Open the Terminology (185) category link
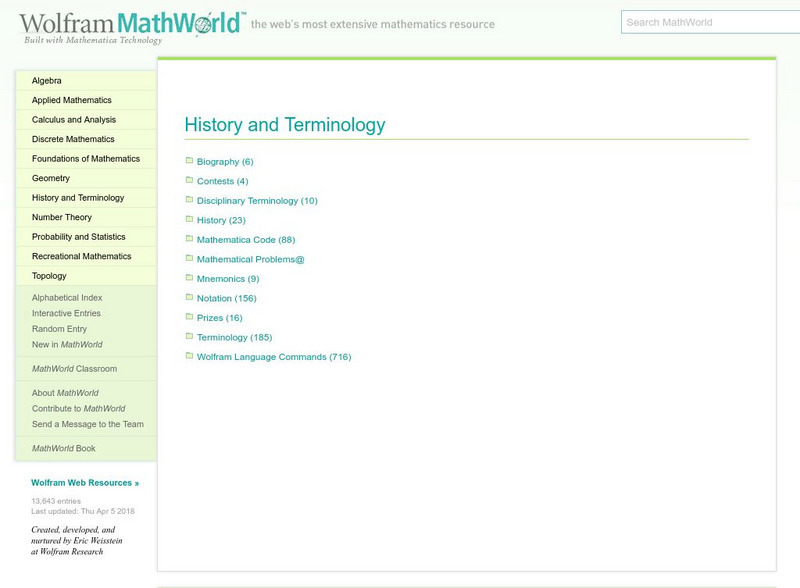This screenshot has height=588, width=800. tap(234, 337)
